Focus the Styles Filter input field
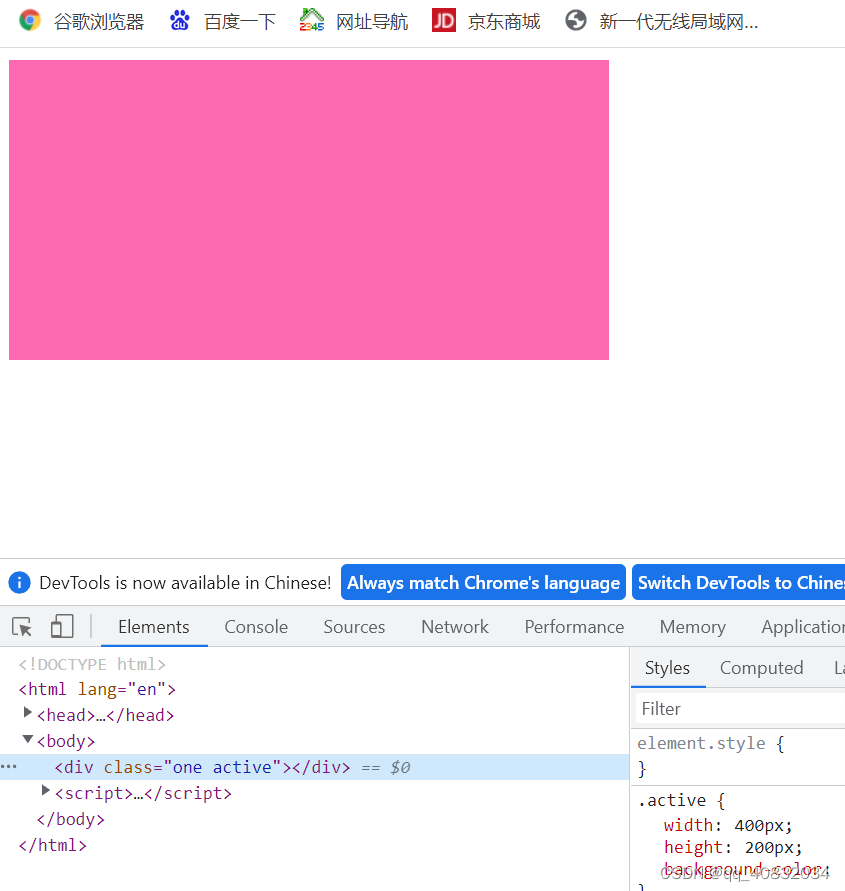This screenshot has width=845, height=891. click(740, 709)
